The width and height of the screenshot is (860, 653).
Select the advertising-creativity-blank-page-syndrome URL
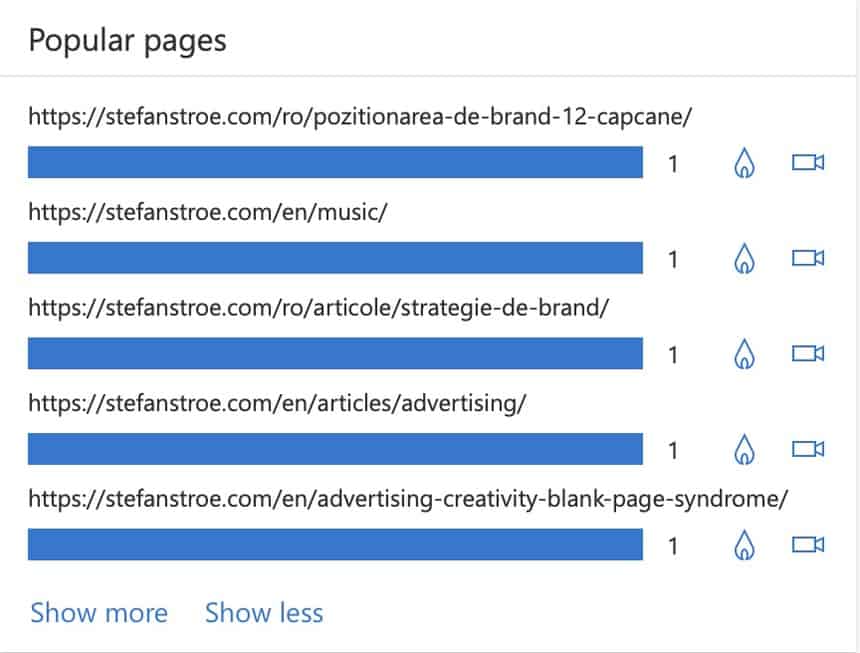pyautogui.click(x=408, y=499)
